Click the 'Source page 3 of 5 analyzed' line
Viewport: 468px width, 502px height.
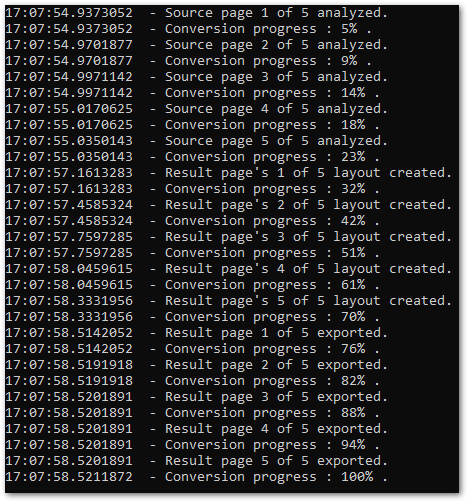click(x=197, y=77)
